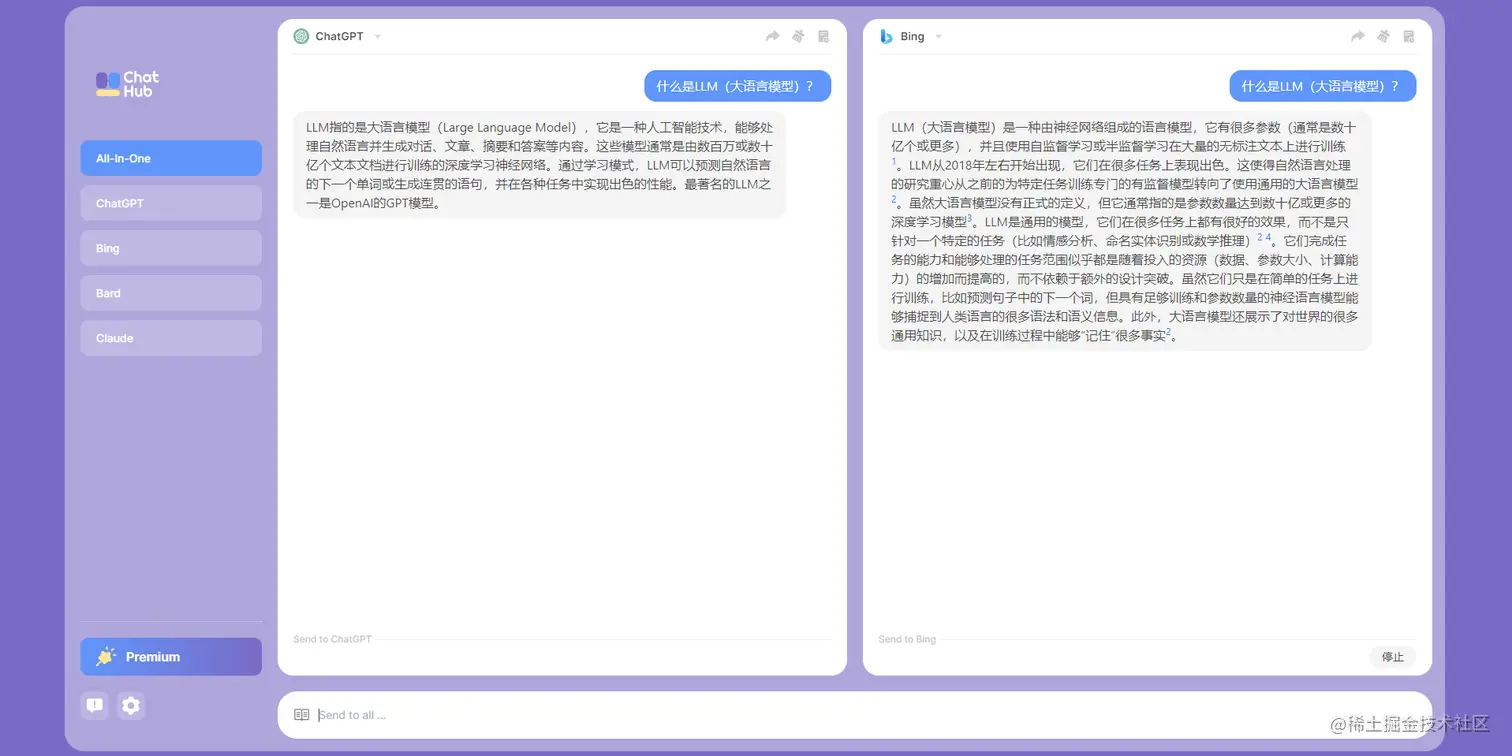The width and height of the screenshot is (1512, 756).
Task: Open the Bing panel history icon
Action: click(x=1408, y=37)
